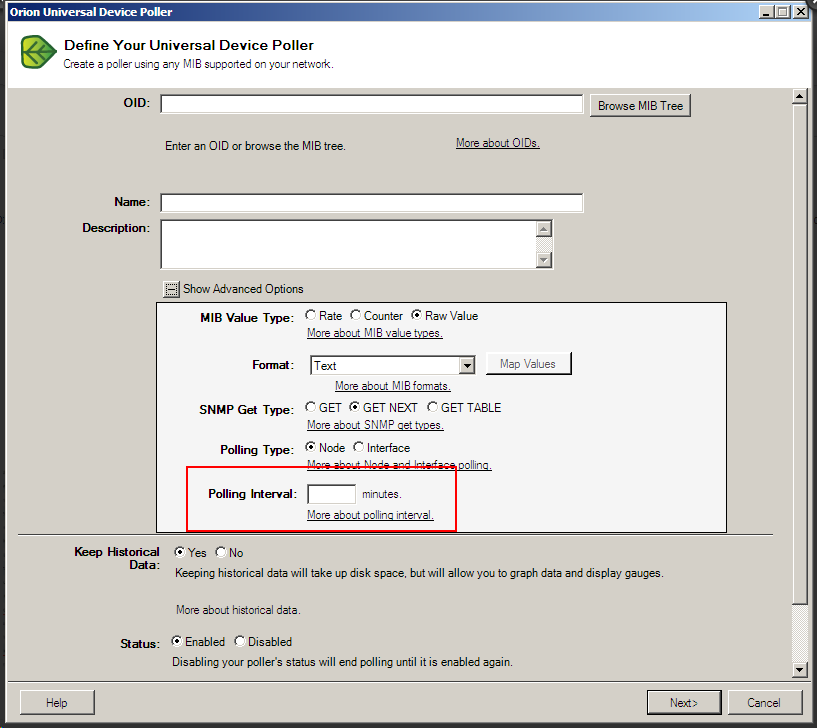
Task: Click the Browse MIB Tree button
Action: tap(640, 106)
